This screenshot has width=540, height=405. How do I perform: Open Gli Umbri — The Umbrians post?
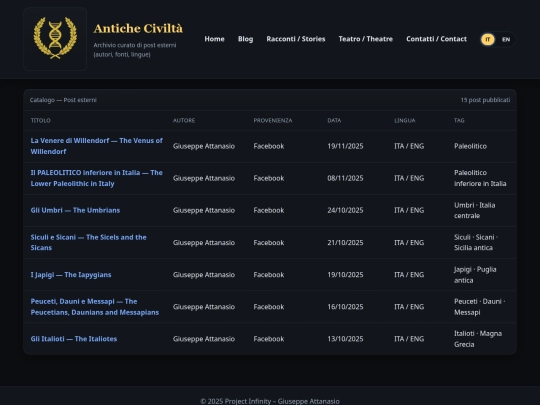click(x=75, y=210)
